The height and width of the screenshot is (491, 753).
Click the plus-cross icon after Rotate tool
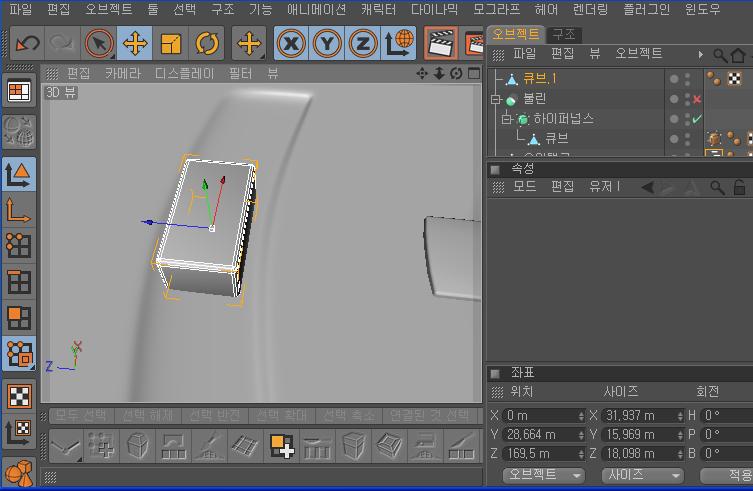249,44
